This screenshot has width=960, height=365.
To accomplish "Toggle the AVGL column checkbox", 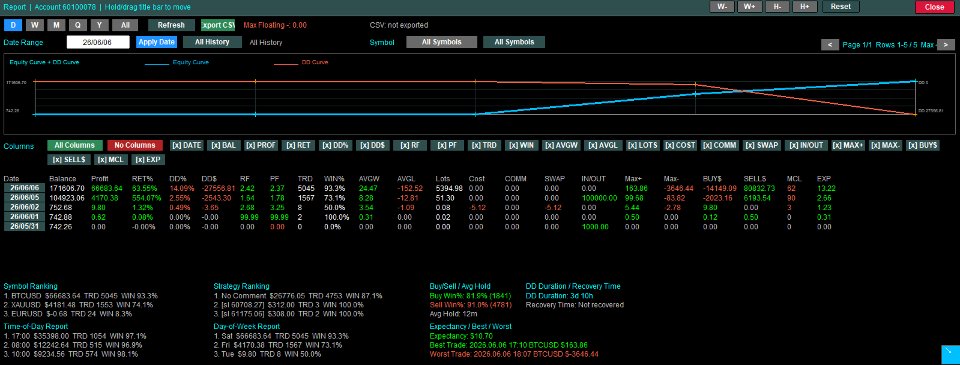I will (x=604, y=146).
